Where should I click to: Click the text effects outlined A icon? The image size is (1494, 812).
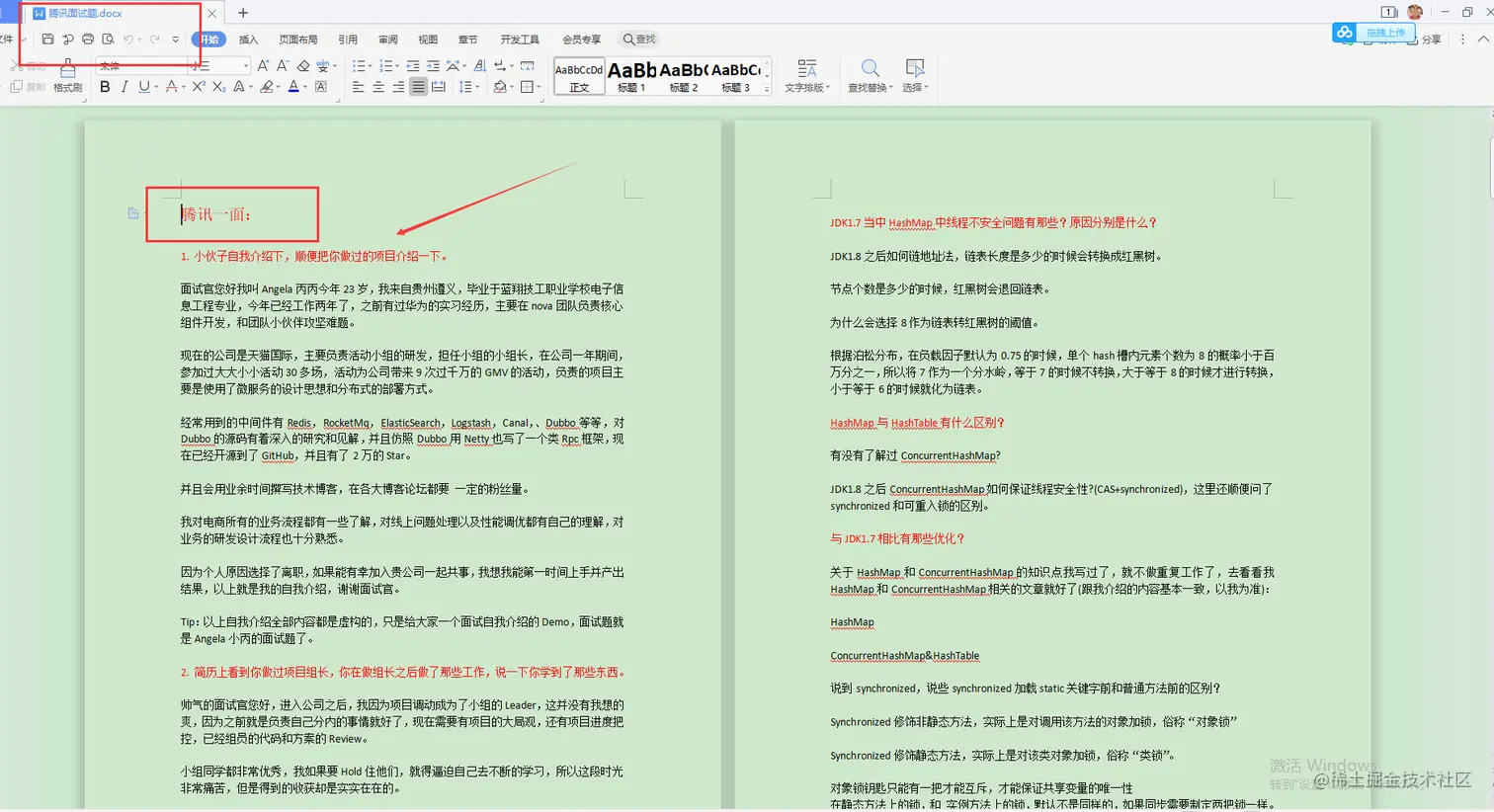point(238,87)
